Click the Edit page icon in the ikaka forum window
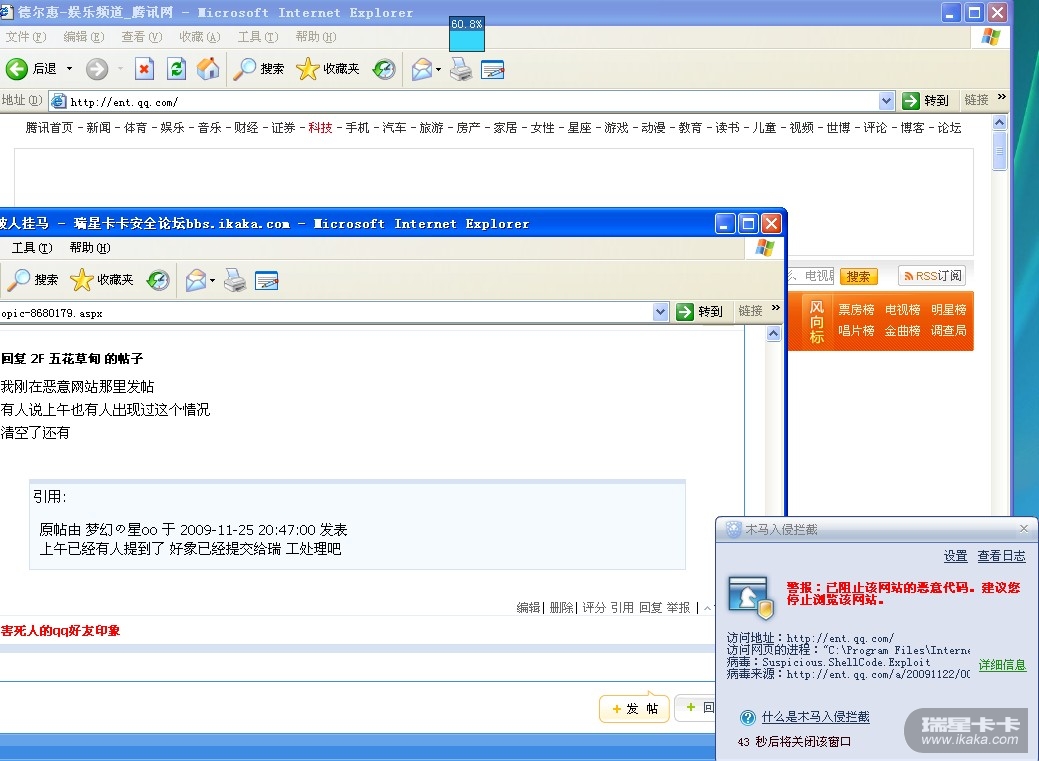1039x761 pixels. click(x=267, y=280)
